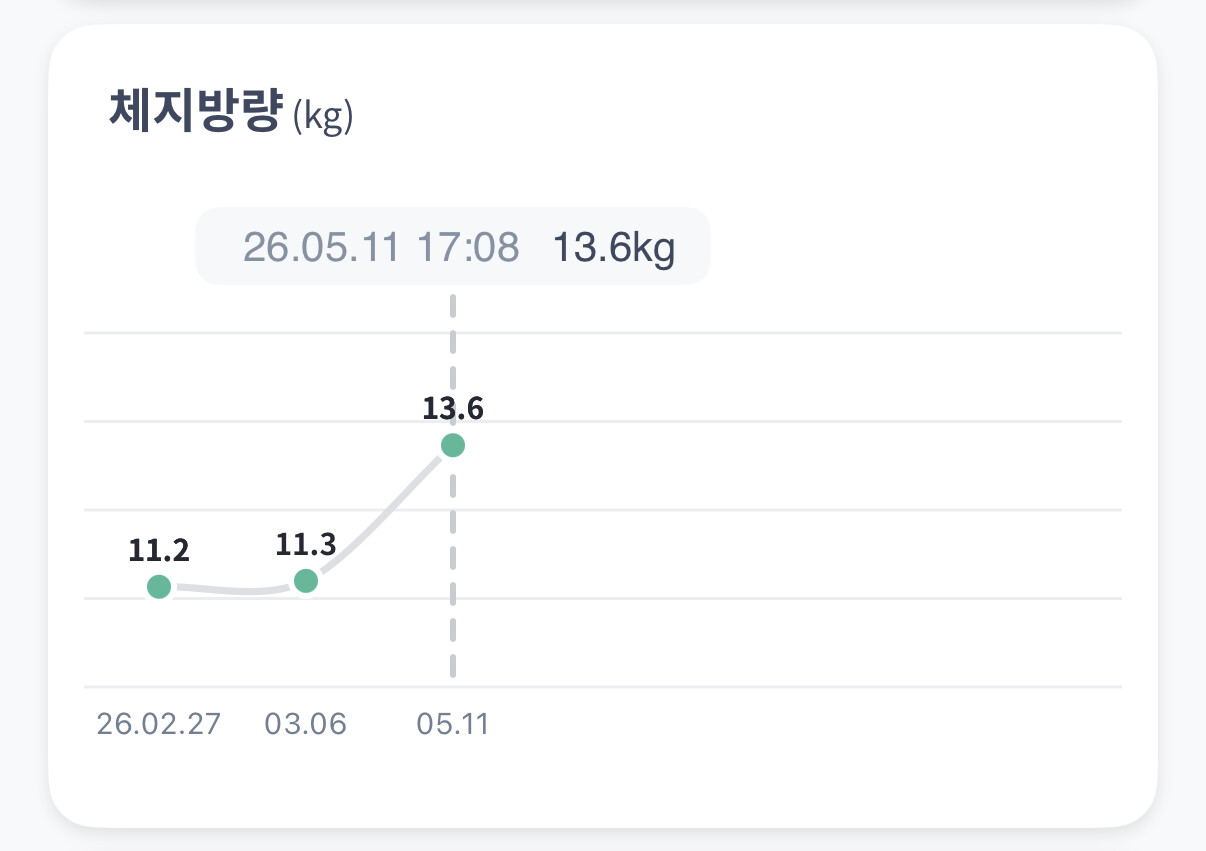Image resolution: width=1206 pixels, height=851 pixels.
Task: Click the 11.3 value label
Action: click(306, 544)
